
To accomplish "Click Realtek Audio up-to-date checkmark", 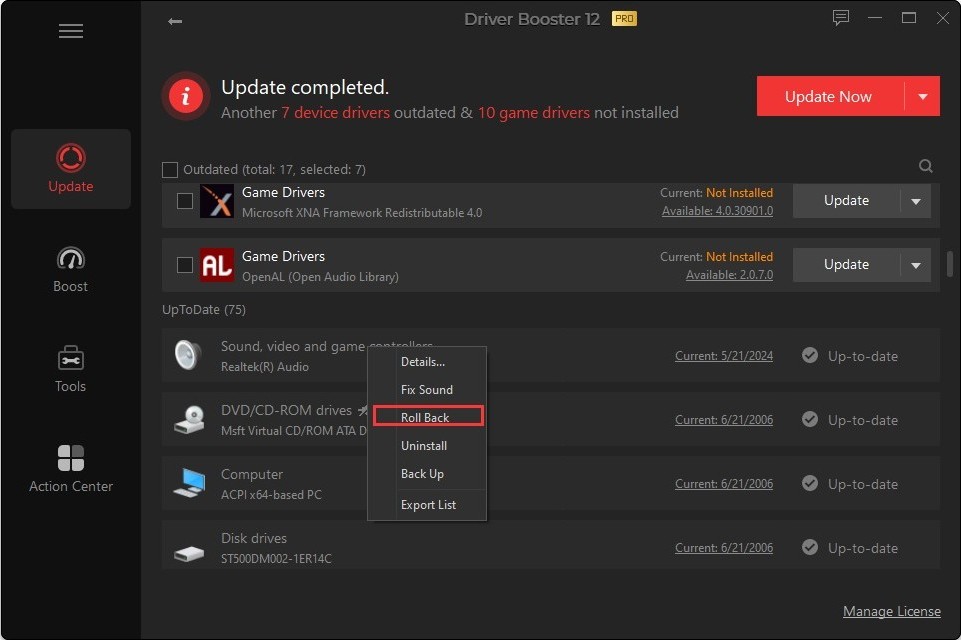I will pos(810,356).
